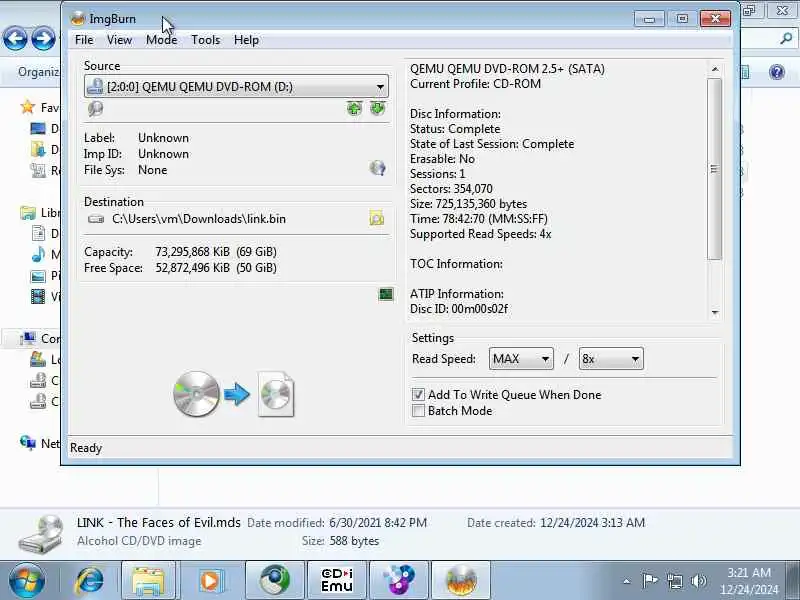Open the Tools menu
Image resolution: width=800 pixels, height=600 pixels.
[x=206, y=40]
